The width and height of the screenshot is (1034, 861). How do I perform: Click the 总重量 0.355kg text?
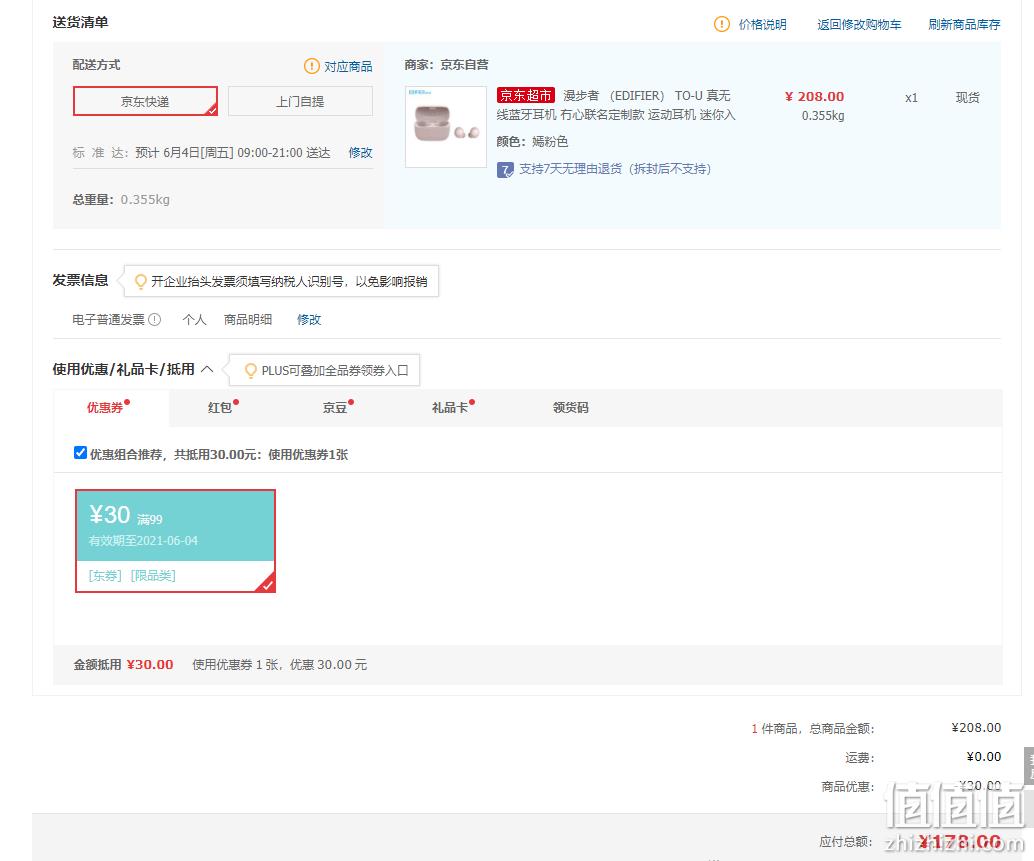[x=121, y=199]
